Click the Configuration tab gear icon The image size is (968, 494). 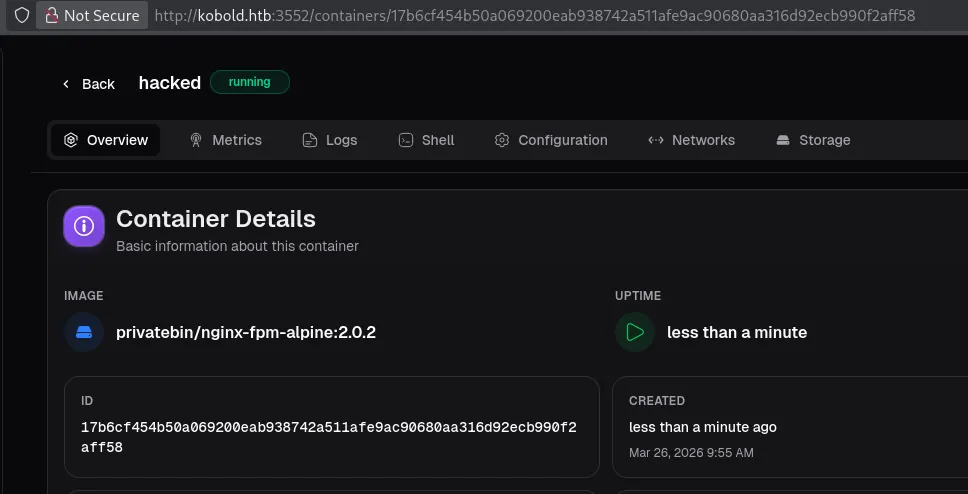(x=502, y=140)
